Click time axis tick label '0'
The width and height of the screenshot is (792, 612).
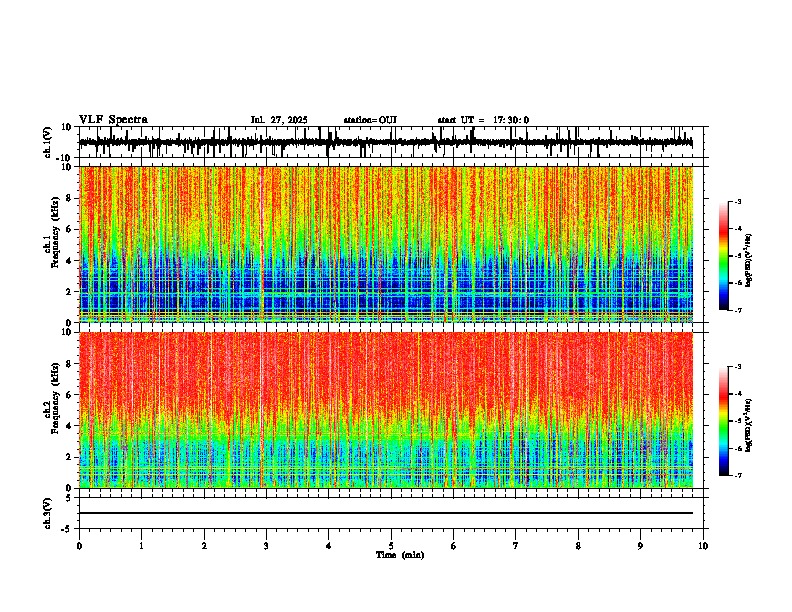(79, 546)
